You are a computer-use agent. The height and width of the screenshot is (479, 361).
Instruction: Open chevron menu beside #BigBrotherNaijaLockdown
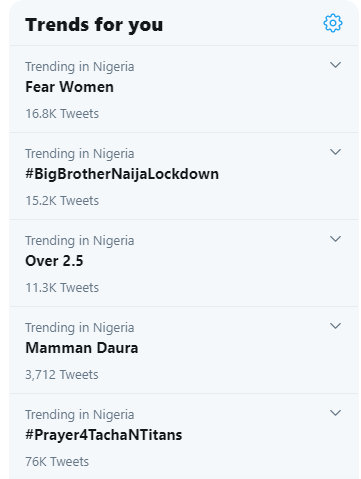(x=335, y=152)
